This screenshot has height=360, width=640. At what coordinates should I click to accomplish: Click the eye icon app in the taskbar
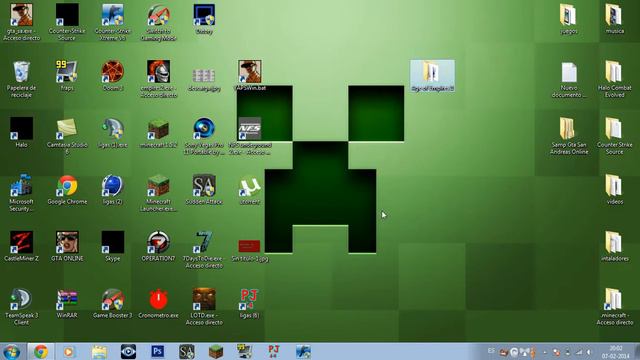point(128,351)
